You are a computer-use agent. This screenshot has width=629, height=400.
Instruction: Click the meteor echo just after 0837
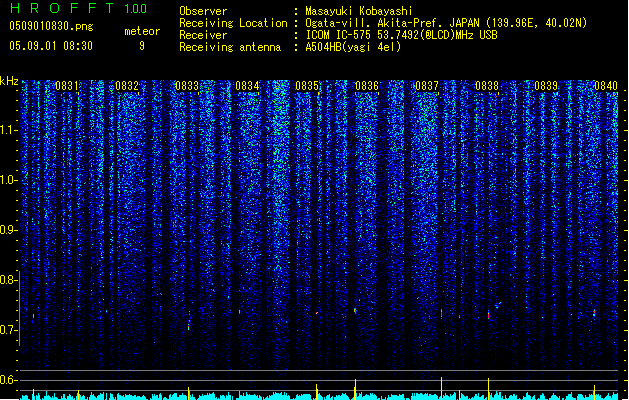click(442, 313)
